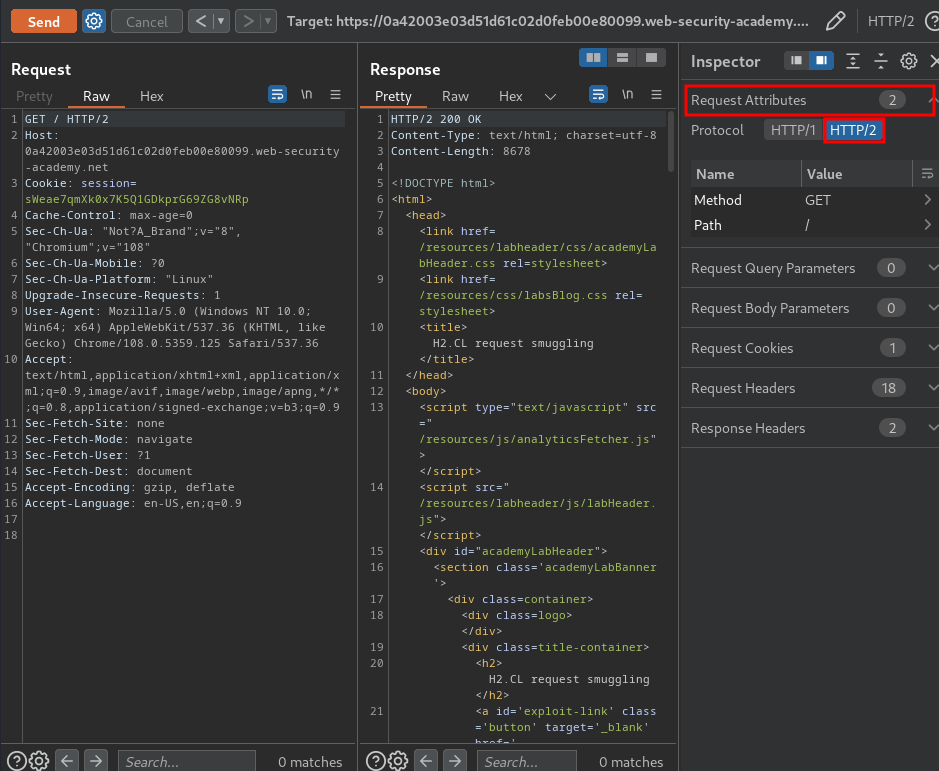Screen dimensions: 939x771
Task: Select the Request Hex tab
Action: 152,96
